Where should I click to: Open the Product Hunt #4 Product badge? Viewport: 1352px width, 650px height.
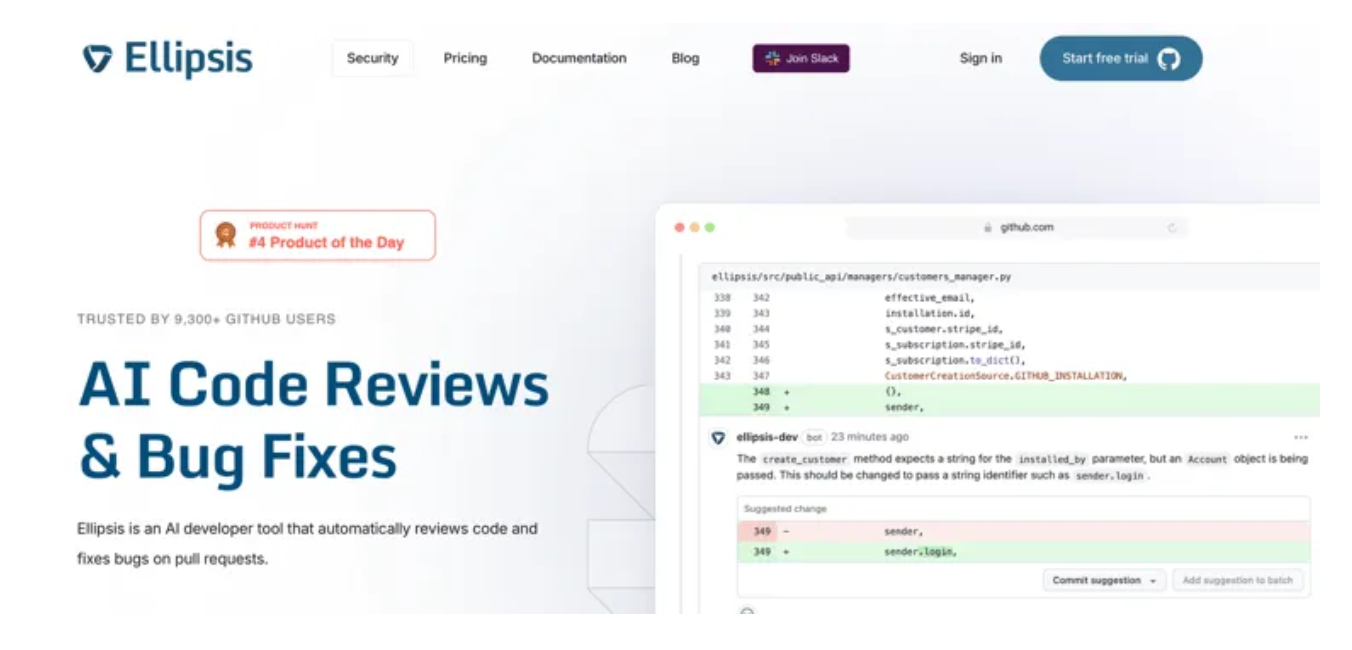[x=317, y=235]
